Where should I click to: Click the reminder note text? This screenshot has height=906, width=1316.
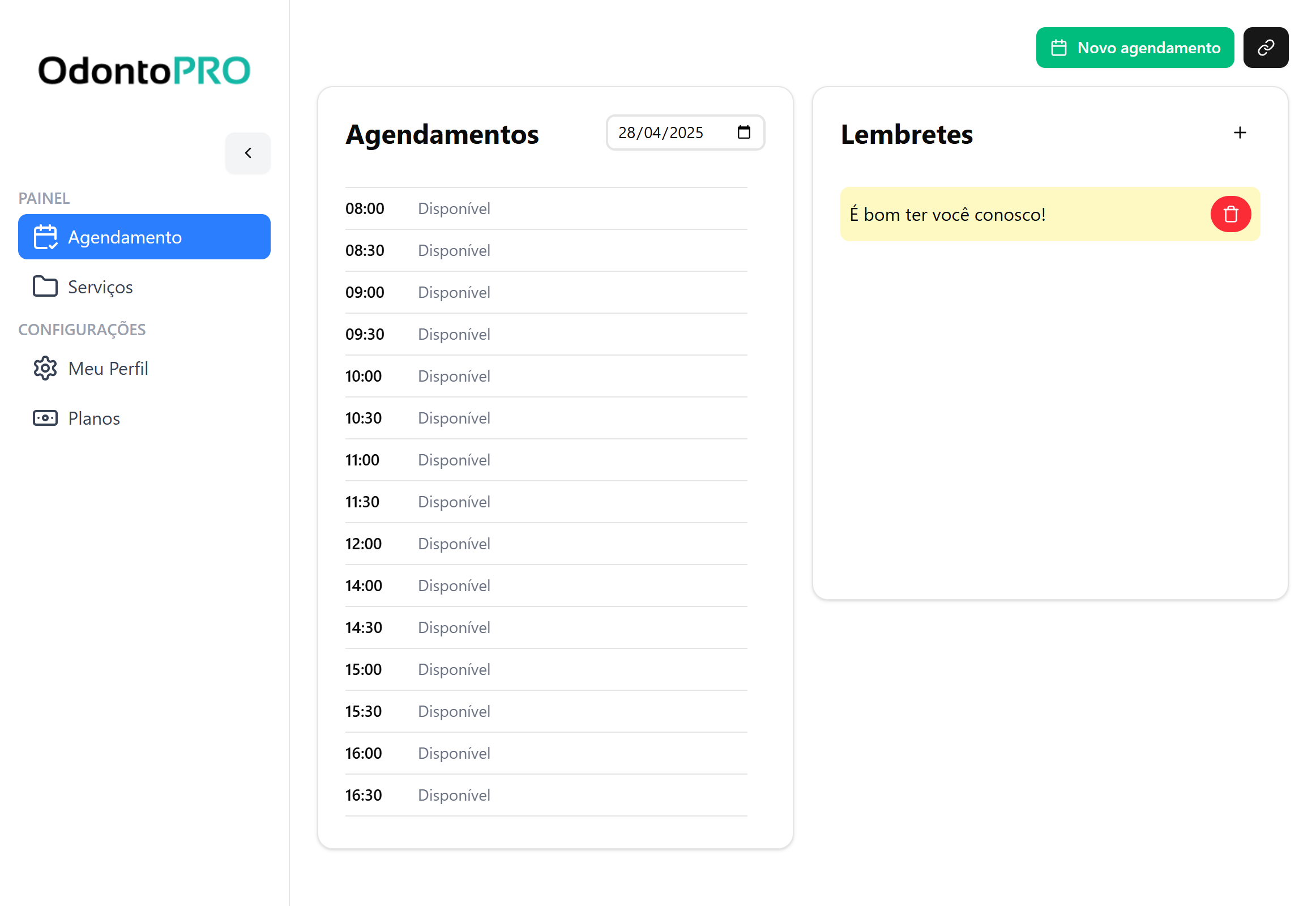point(947,215)
